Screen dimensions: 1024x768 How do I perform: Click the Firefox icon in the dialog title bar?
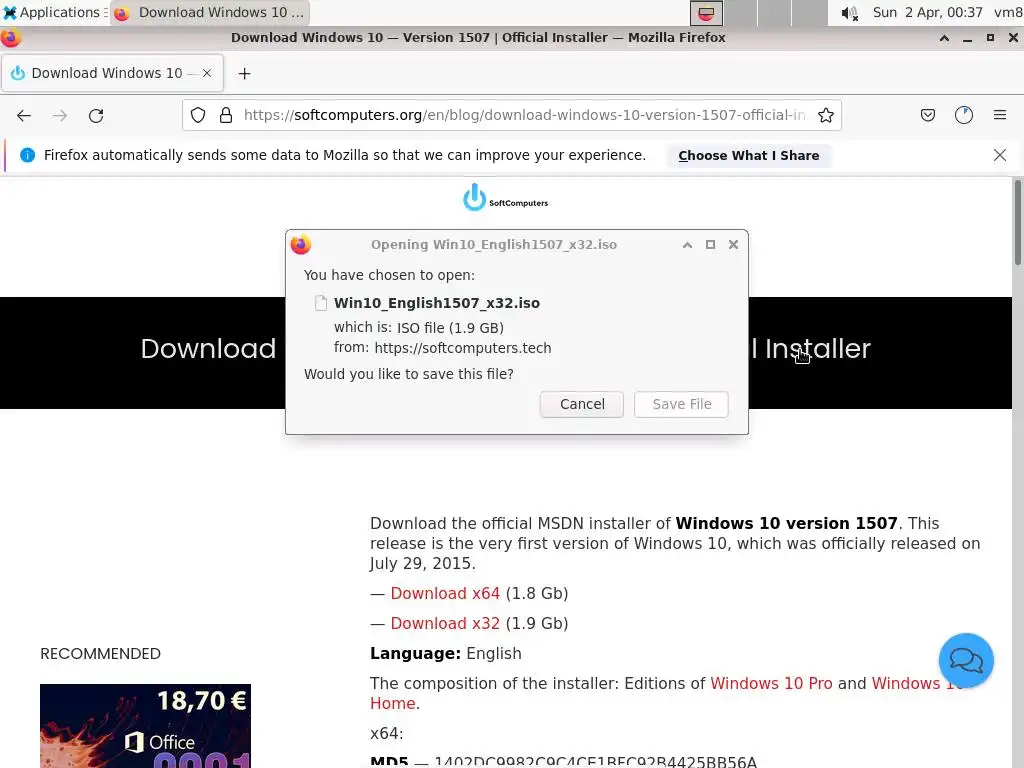tap(300, 244)
